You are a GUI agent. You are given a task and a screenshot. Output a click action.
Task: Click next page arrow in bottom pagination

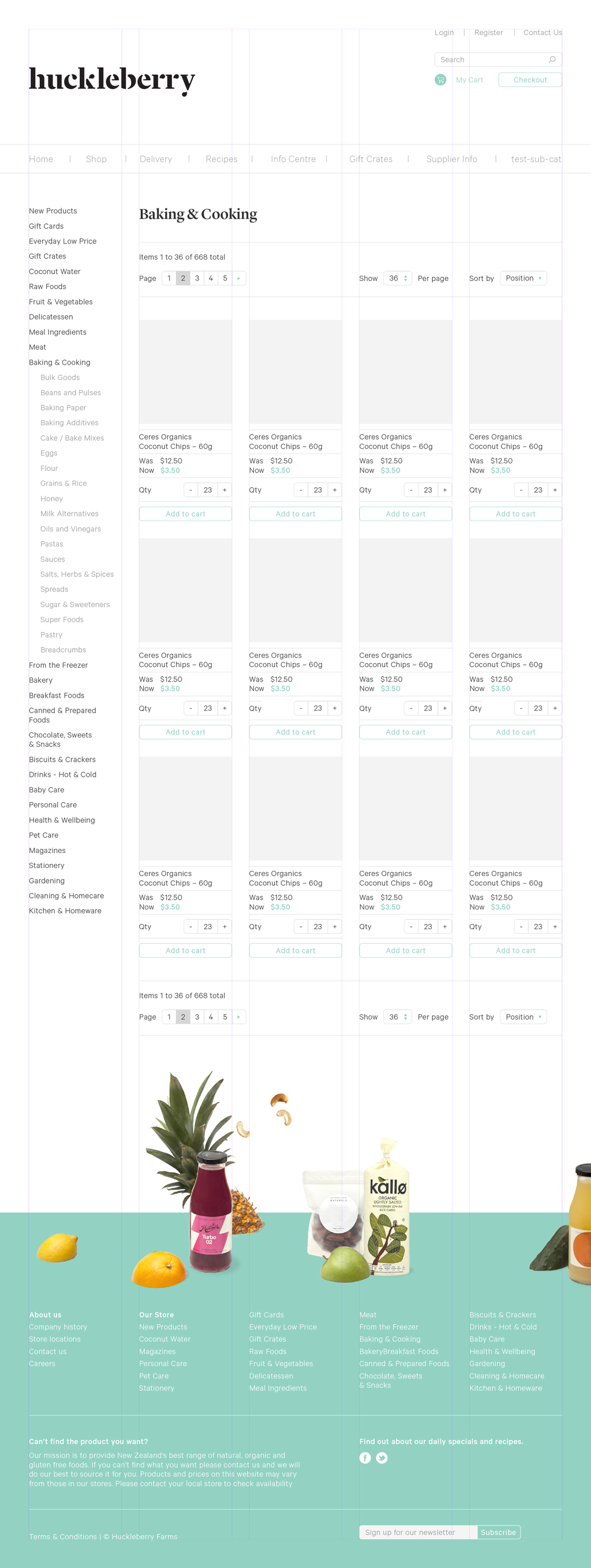tap(238, 1016)
